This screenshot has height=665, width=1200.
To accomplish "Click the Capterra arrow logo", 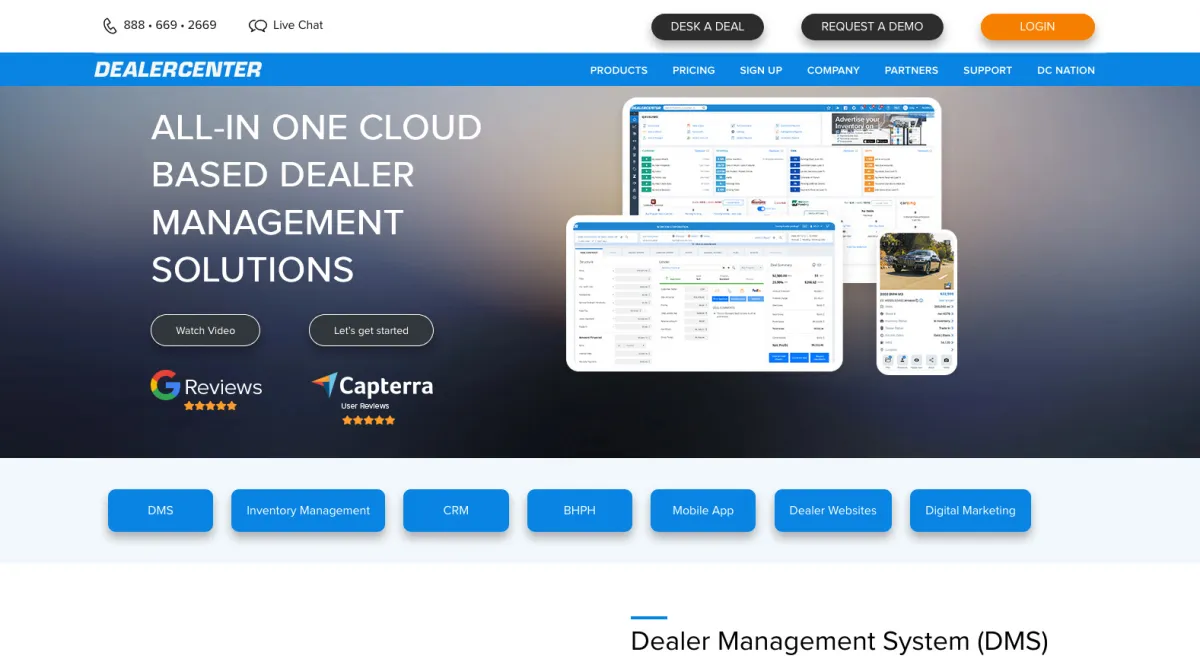I will (372, 386).
